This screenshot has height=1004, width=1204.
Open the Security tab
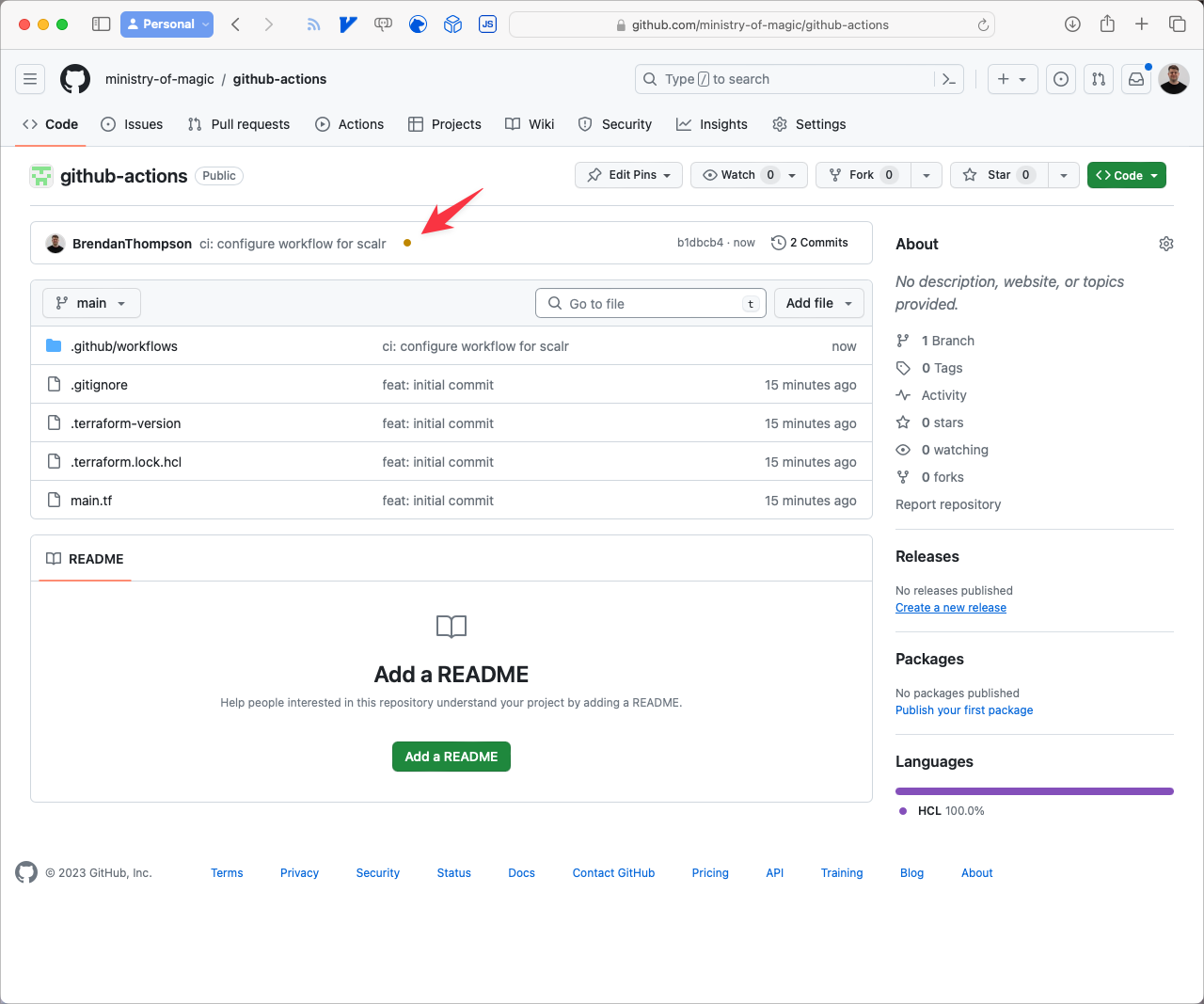[615, 124]
